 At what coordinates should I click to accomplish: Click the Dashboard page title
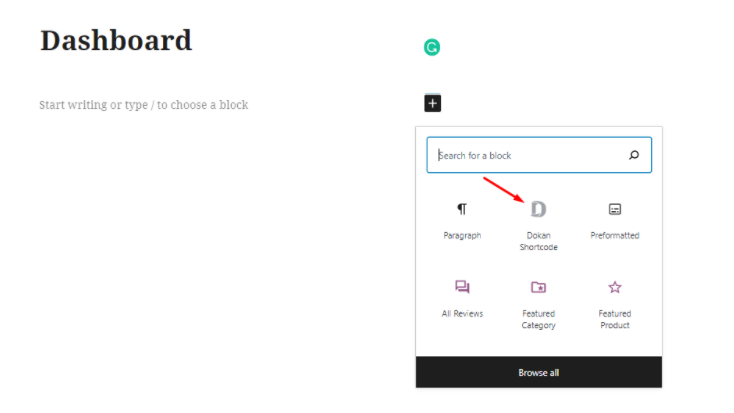coord(116,40)
